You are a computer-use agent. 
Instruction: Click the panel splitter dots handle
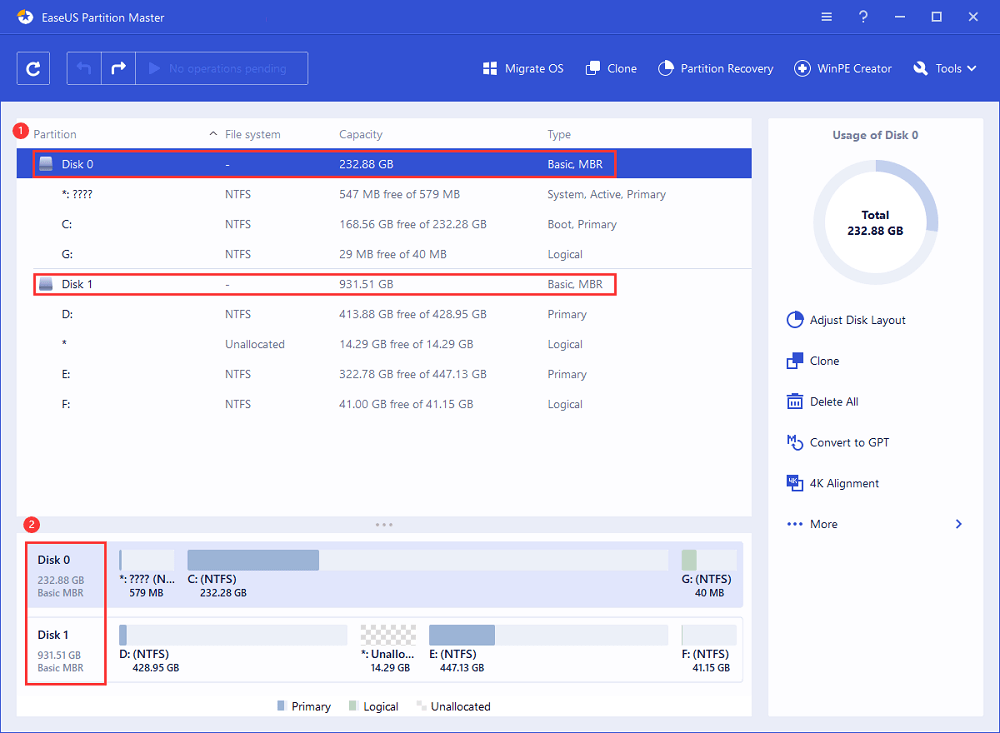point(384,524)
